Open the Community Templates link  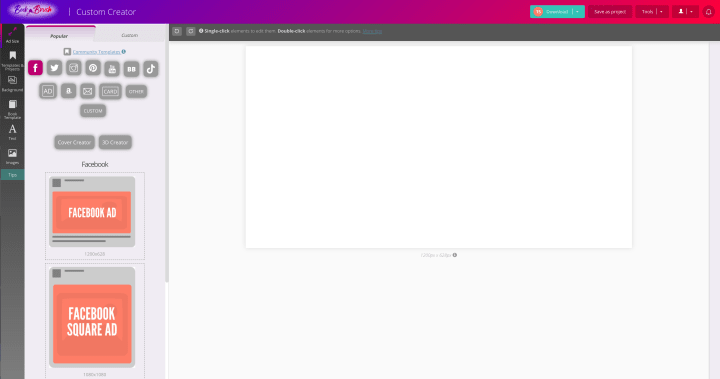click(96, 52)
